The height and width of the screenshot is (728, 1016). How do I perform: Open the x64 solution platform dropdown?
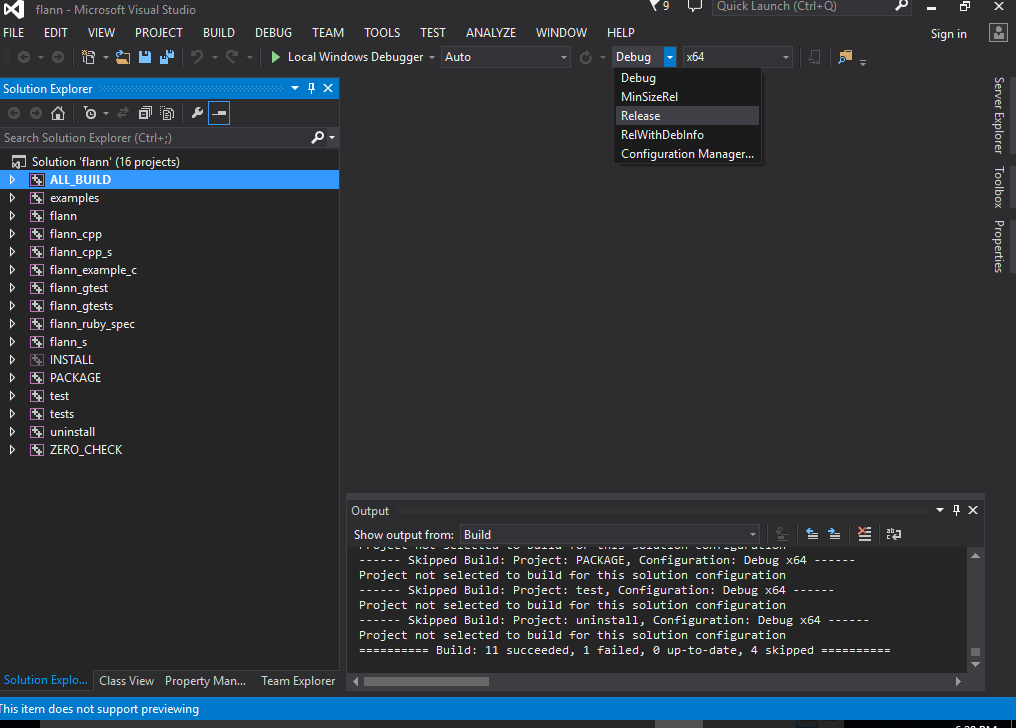[737, 57]
